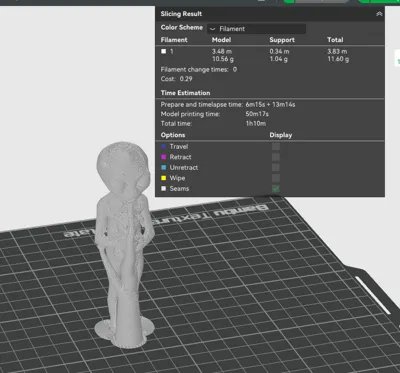Enable the Unretract display checkbox
The height and width of the screenshot is (373, 400).
(276, 167)
